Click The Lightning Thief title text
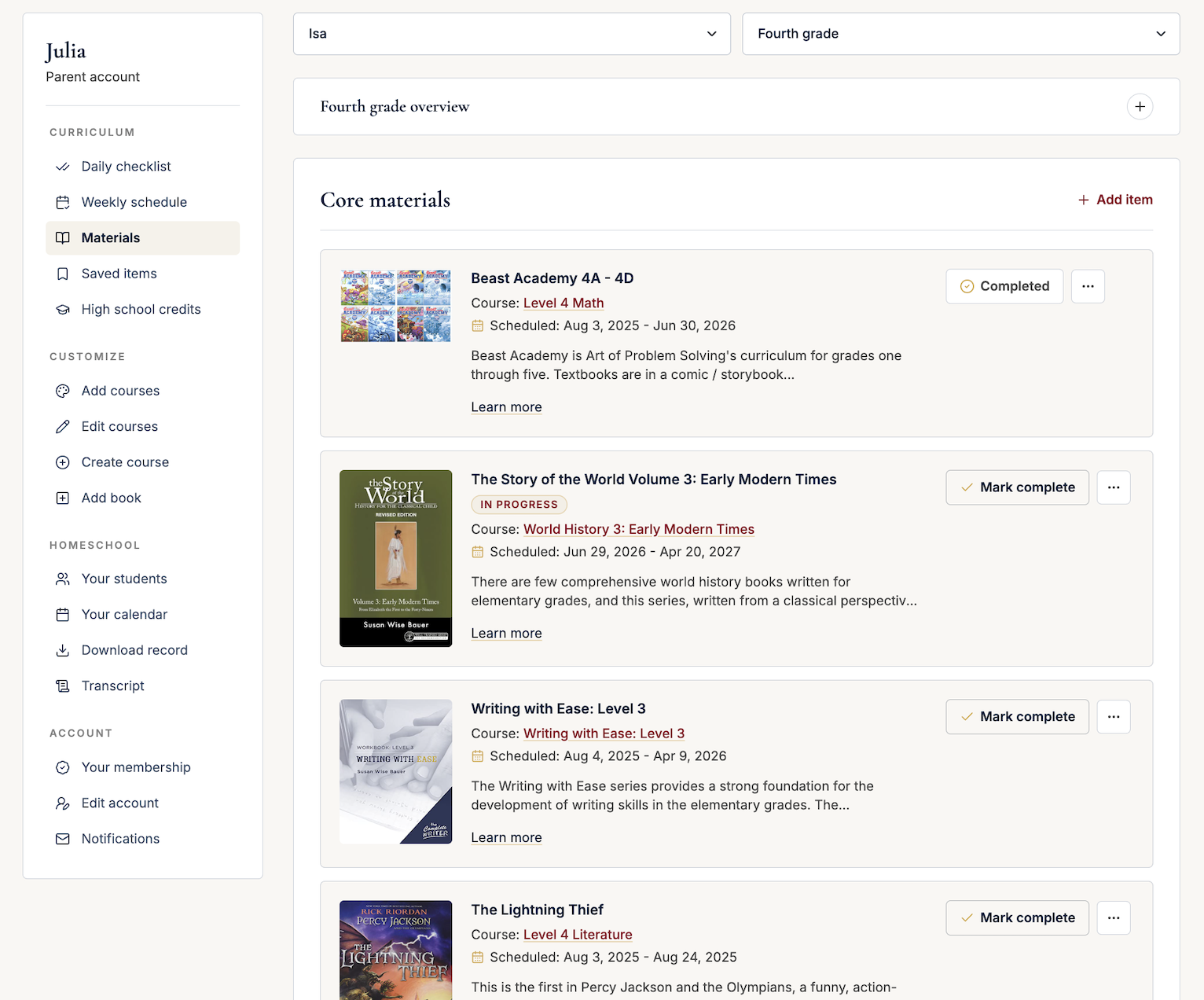 click(538, 910)
